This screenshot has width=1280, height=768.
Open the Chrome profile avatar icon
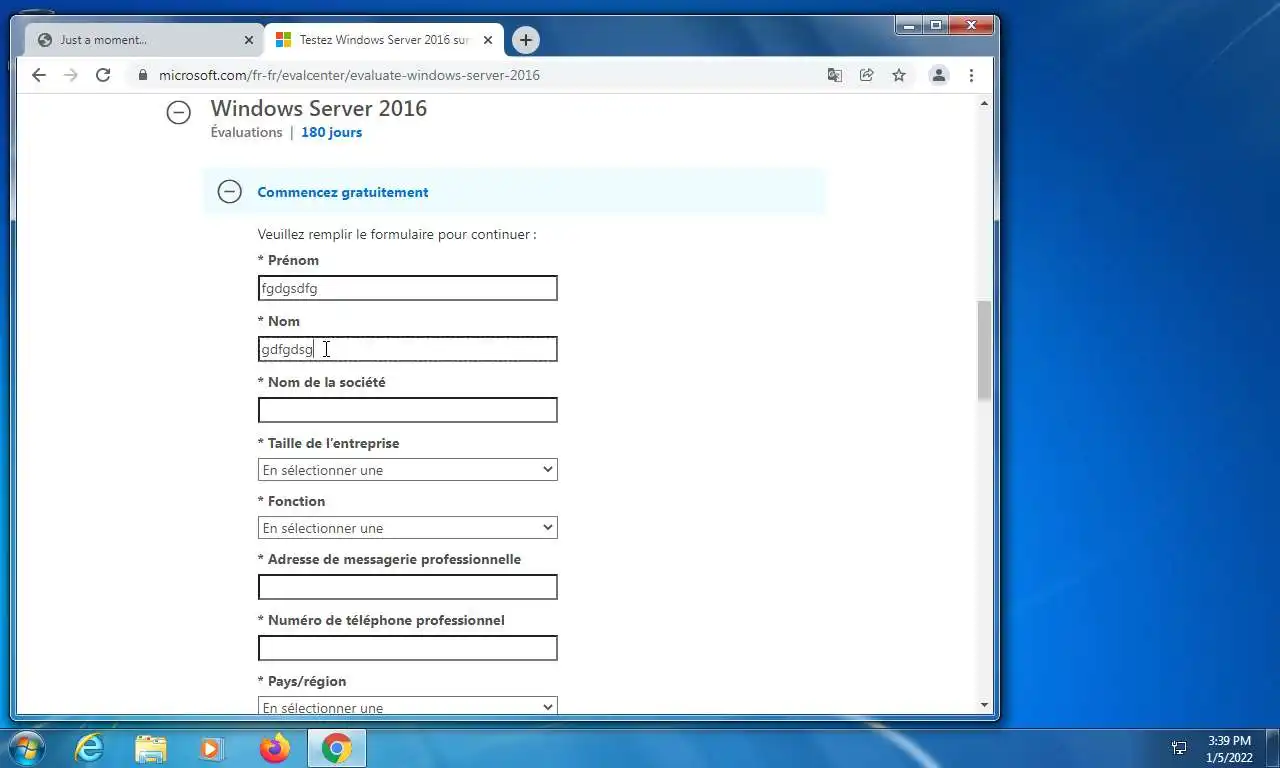[x=938, y=75]
